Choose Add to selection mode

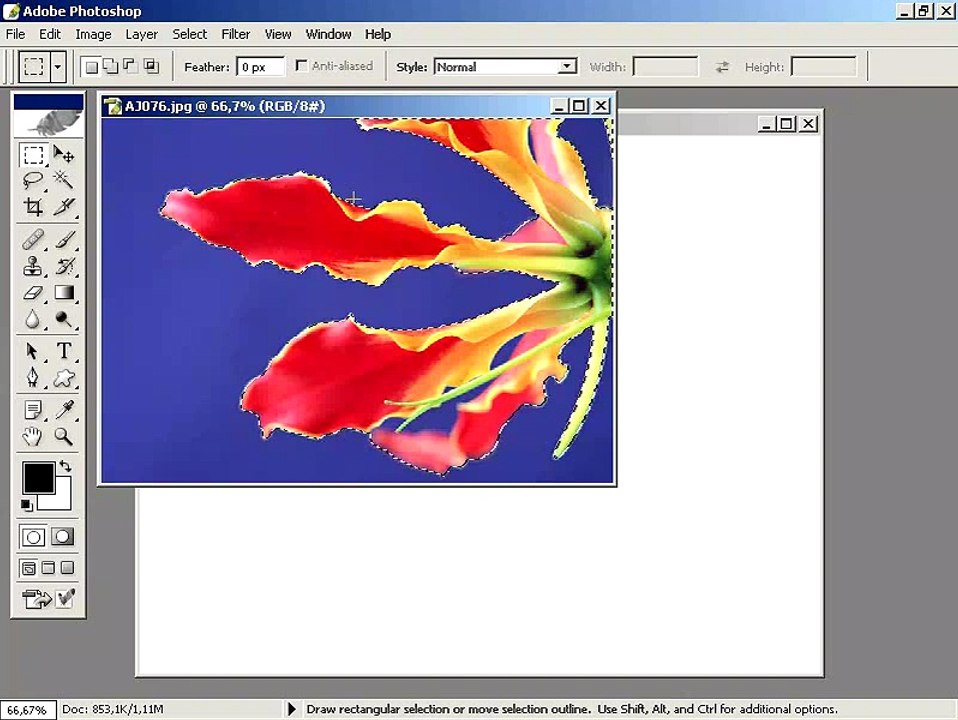111,66
